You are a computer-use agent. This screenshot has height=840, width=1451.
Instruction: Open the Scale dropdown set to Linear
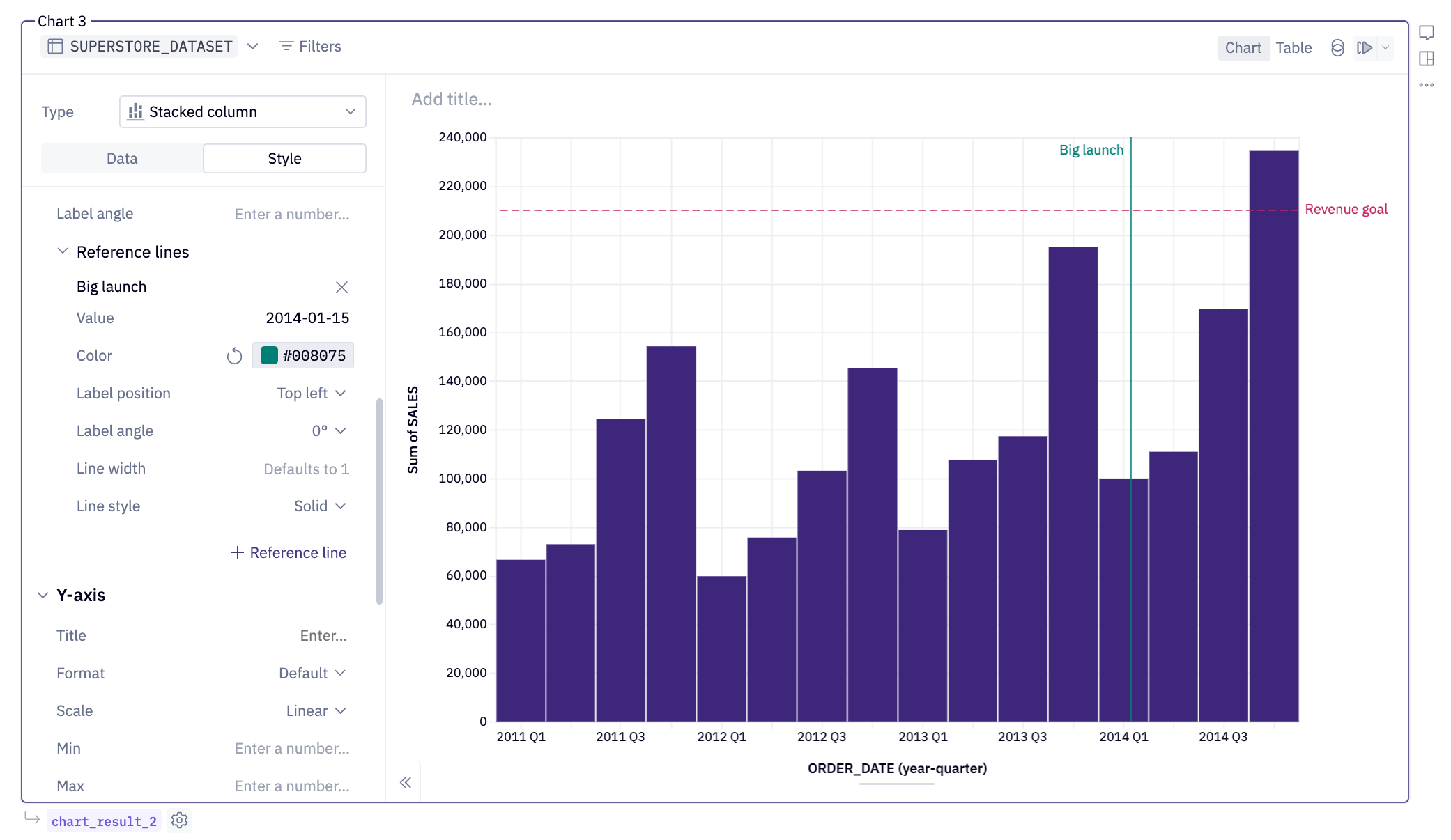pyautogui.click(x=314, y=710)
